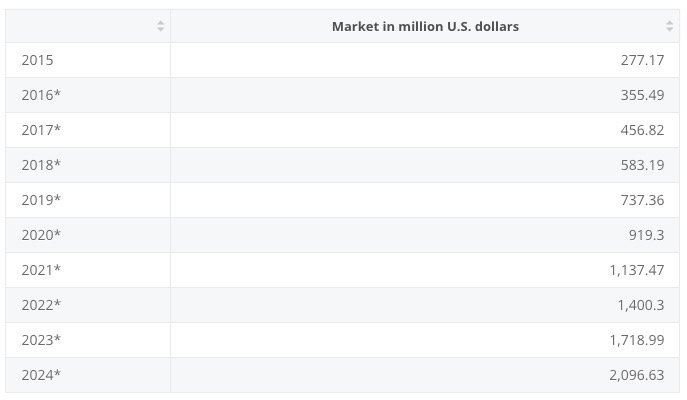The height and width of the screenshot is (400, 687).
Task: Click the 2018* year cell
Action: click(41, 165)
